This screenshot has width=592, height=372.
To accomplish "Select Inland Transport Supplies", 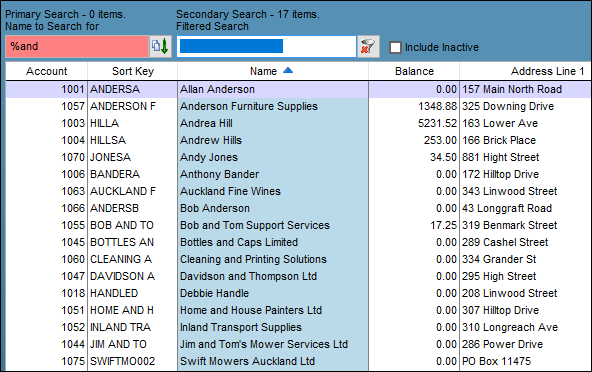I will coord(241,327).
